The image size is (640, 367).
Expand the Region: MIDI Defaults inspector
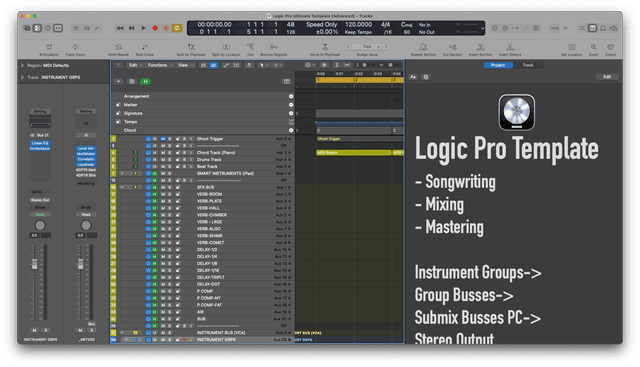pos(22,65)
